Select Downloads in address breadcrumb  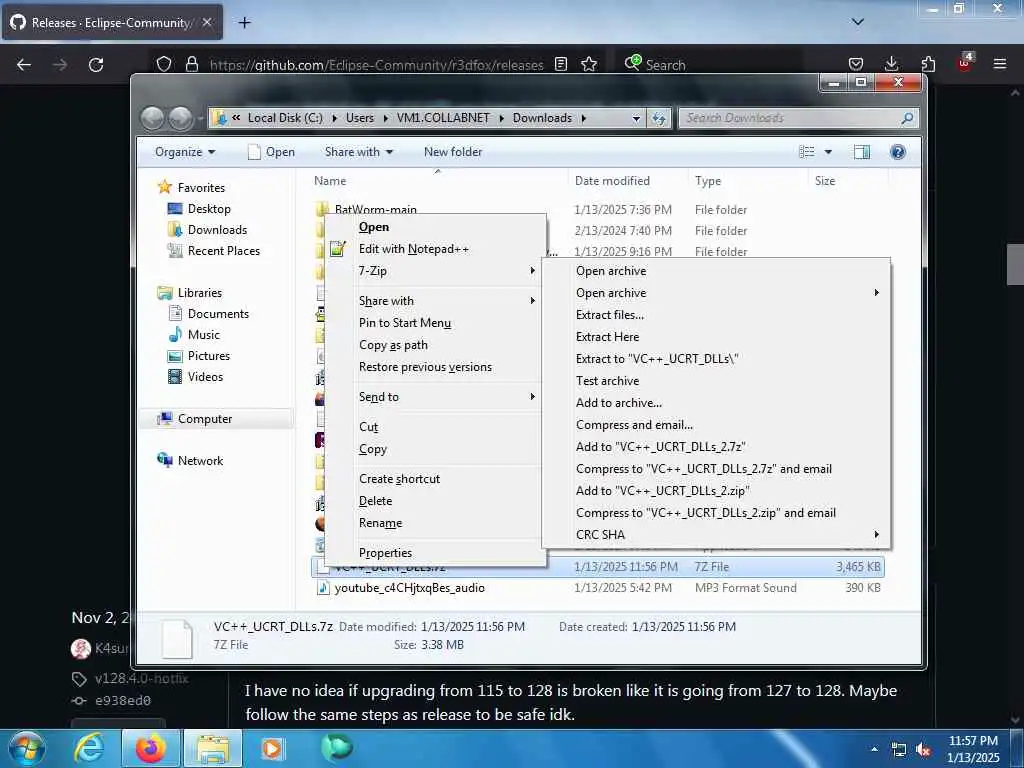[542, 118]
